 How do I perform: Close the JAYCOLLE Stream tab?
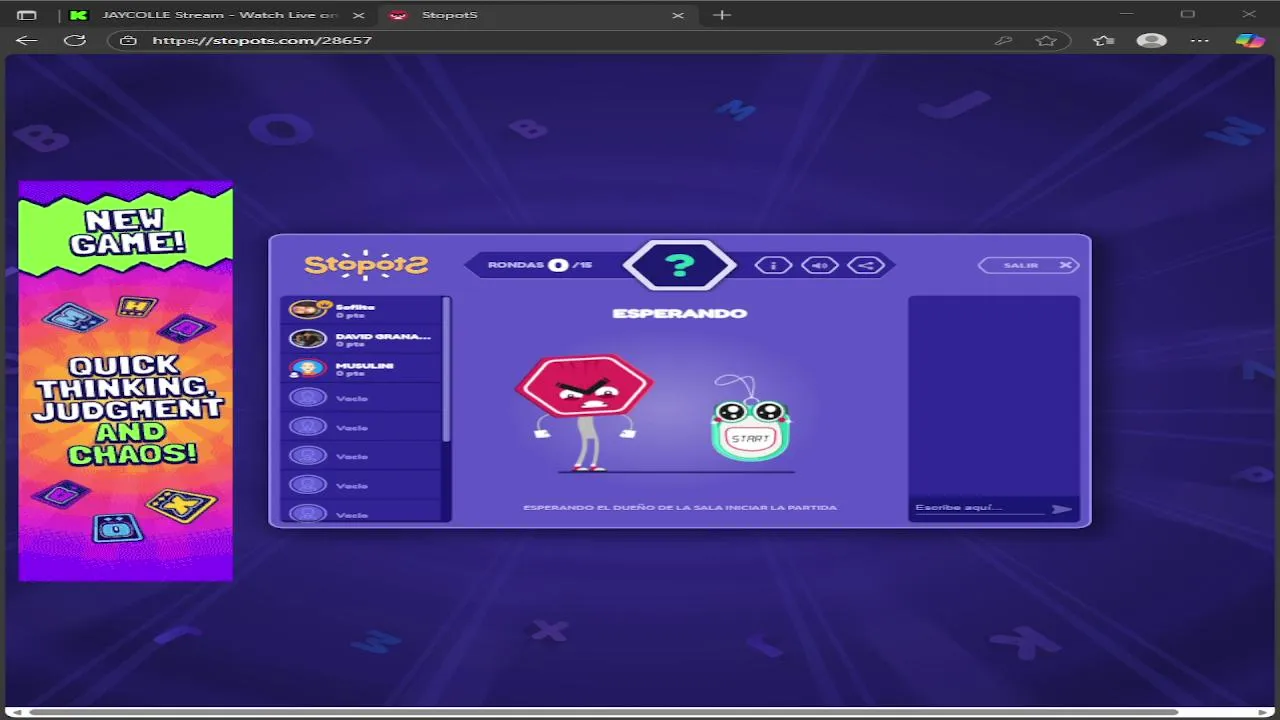pyautogui.click(x=358, y=15)
